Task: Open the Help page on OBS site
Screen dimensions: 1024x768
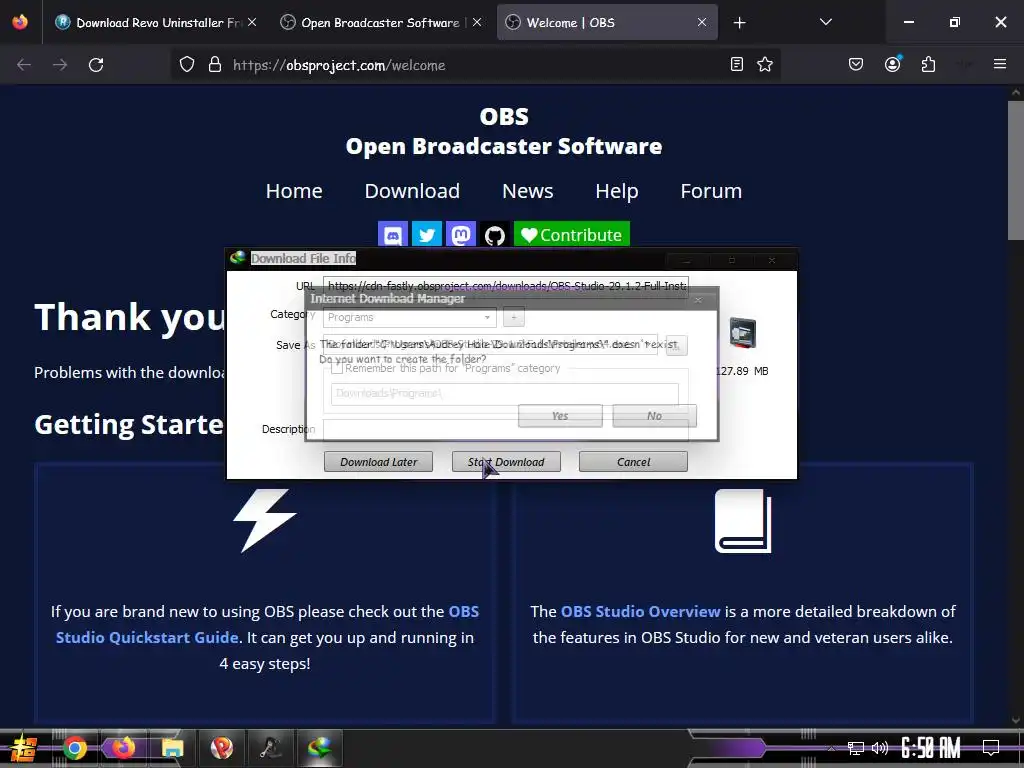Action: click(x=616, y=191)
